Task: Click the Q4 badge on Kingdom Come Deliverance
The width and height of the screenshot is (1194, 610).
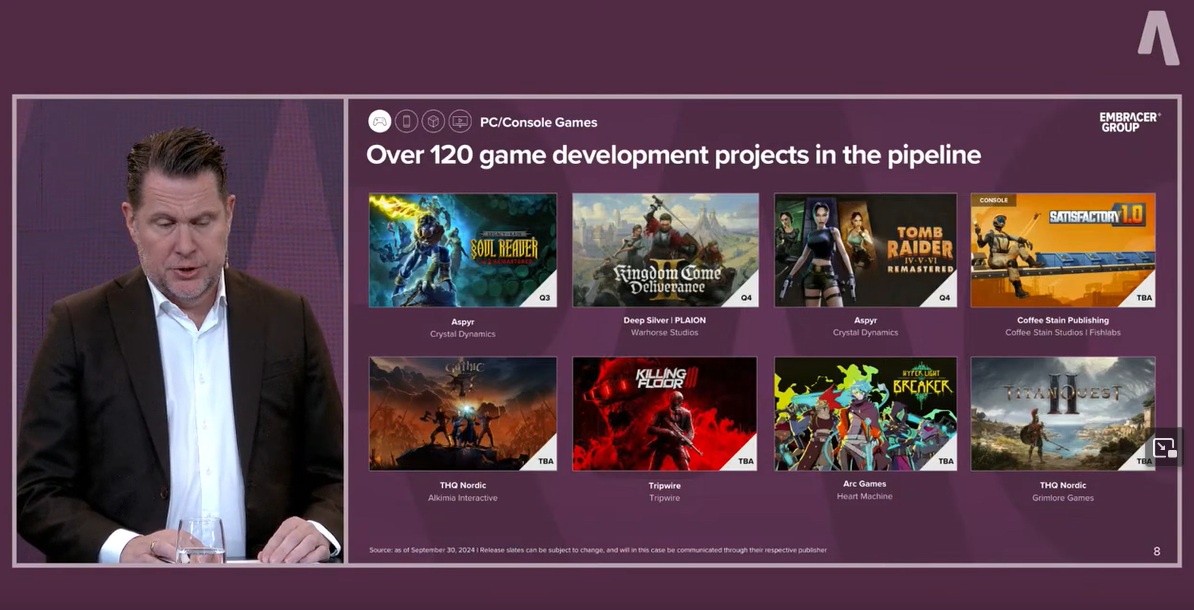Action: point(746,298)
